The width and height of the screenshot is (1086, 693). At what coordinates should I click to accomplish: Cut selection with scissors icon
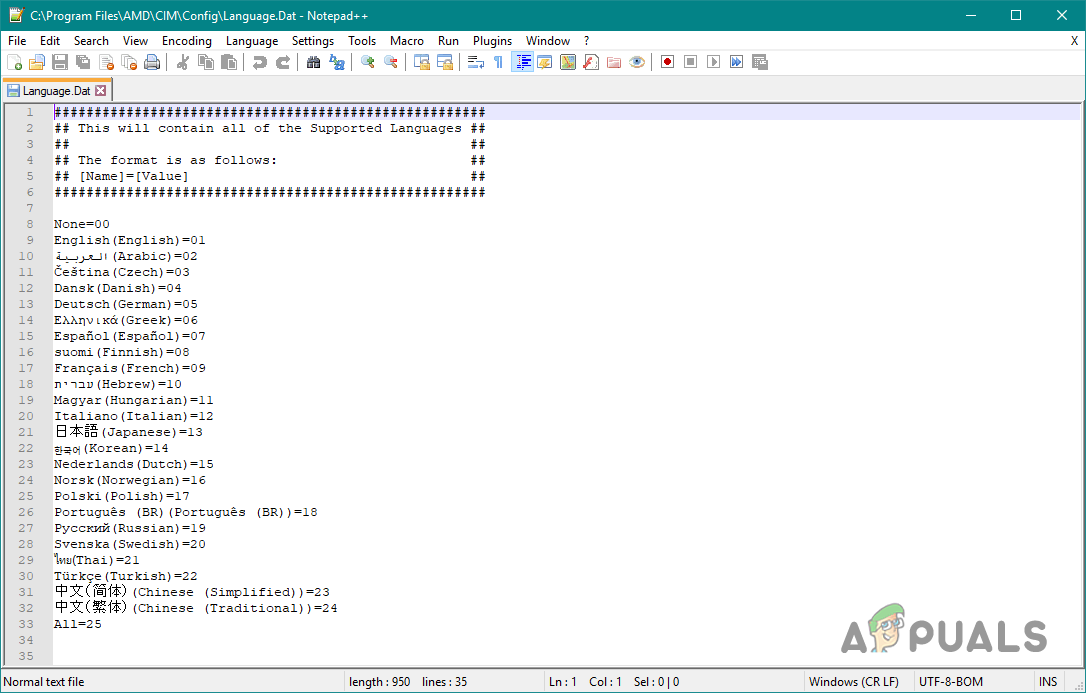[x=183, y=62]
